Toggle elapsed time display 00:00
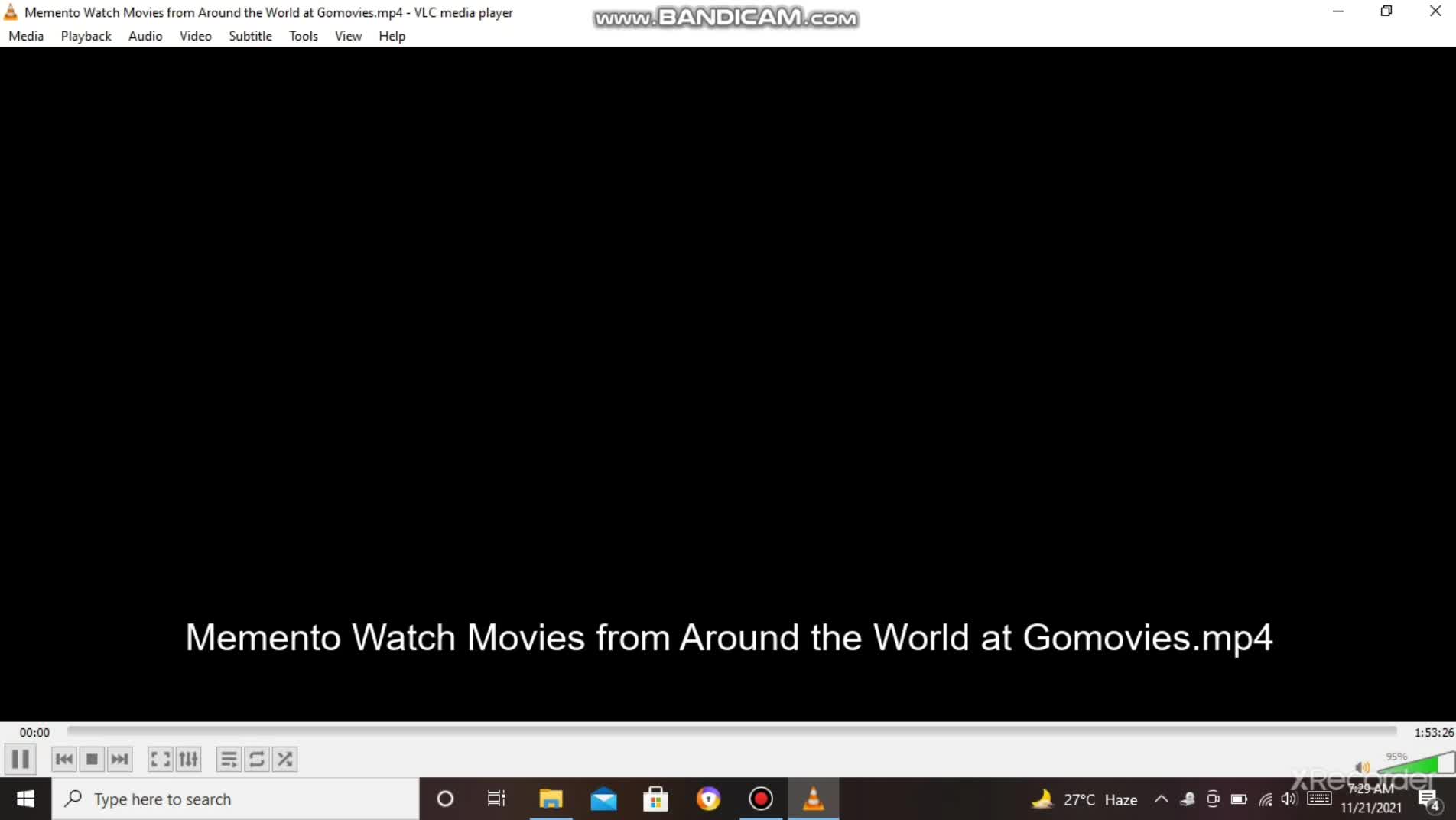Screen dimensions: 1456x820 pyautogui.click(x=34, y=732)
